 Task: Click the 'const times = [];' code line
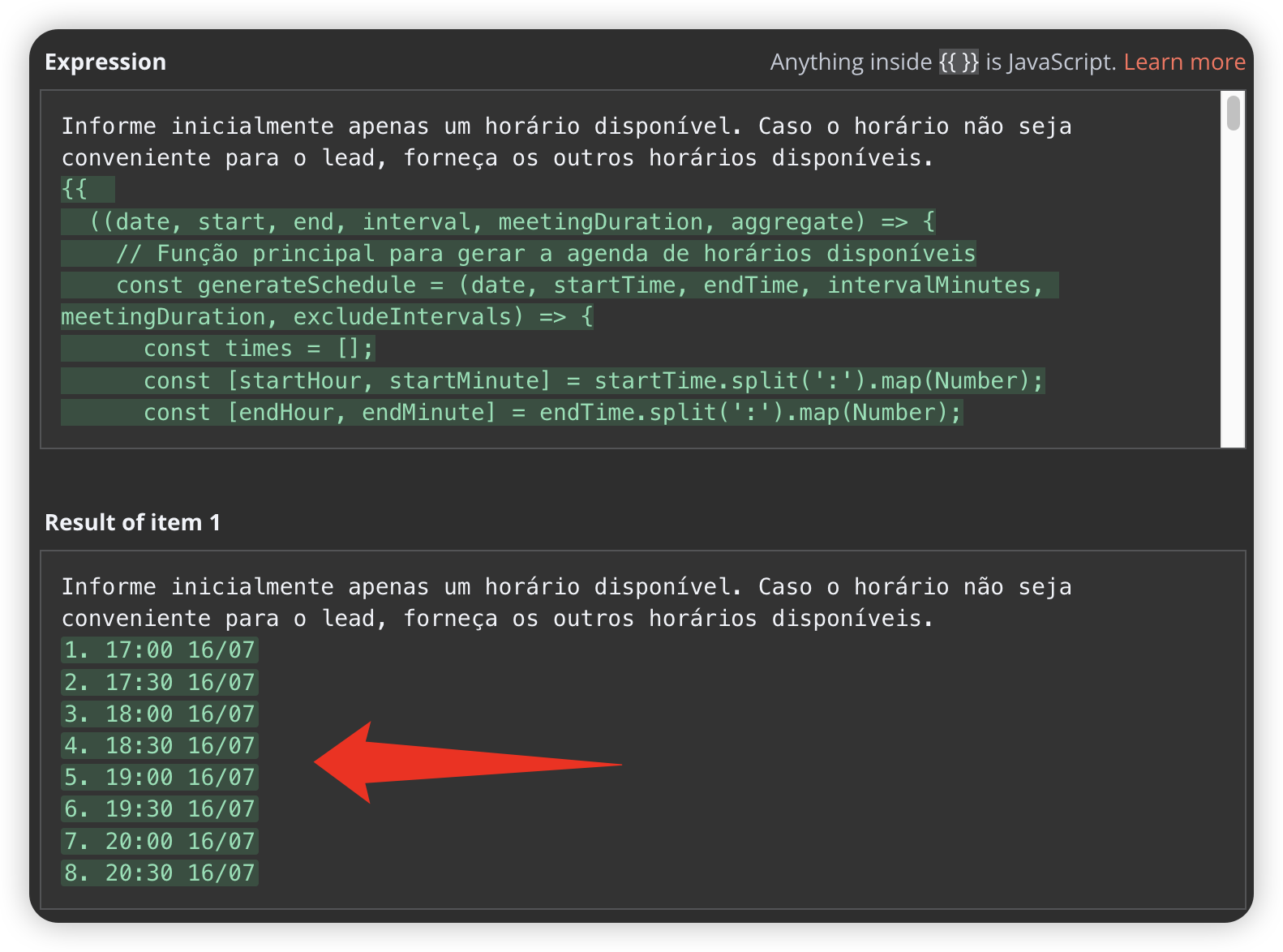pyautogui.click(x=218, y=349)
